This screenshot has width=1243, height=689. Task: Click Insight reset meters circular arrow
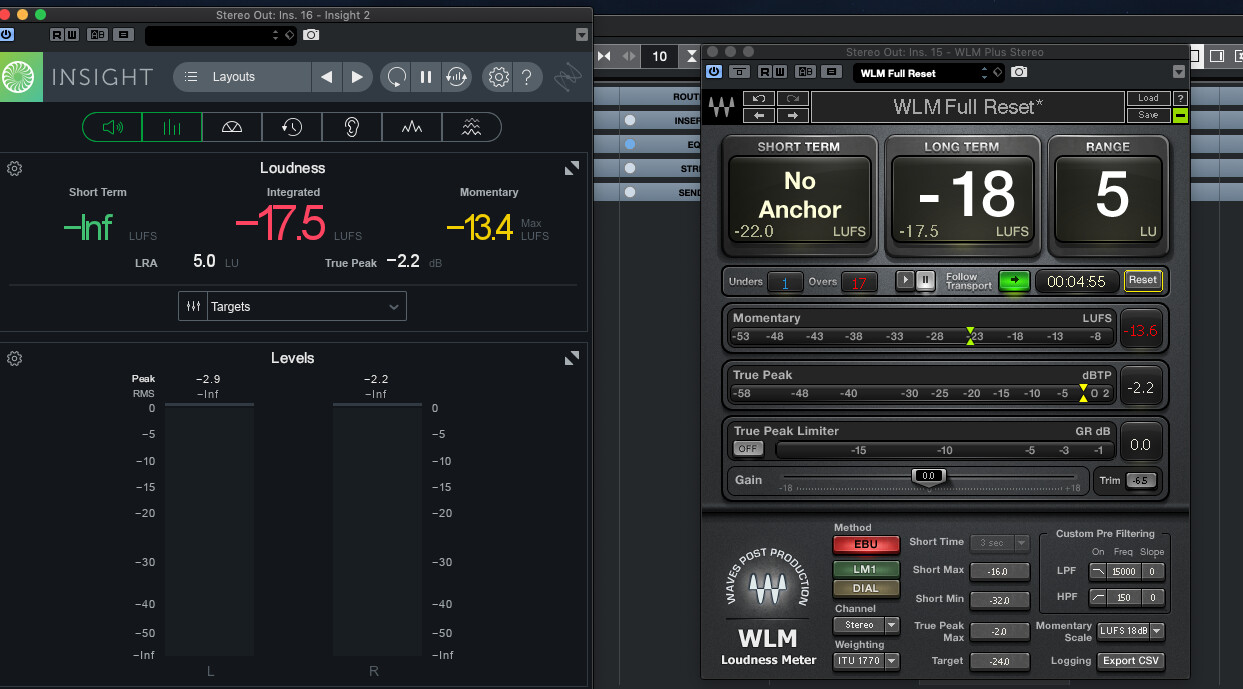[x=397, y=77]
